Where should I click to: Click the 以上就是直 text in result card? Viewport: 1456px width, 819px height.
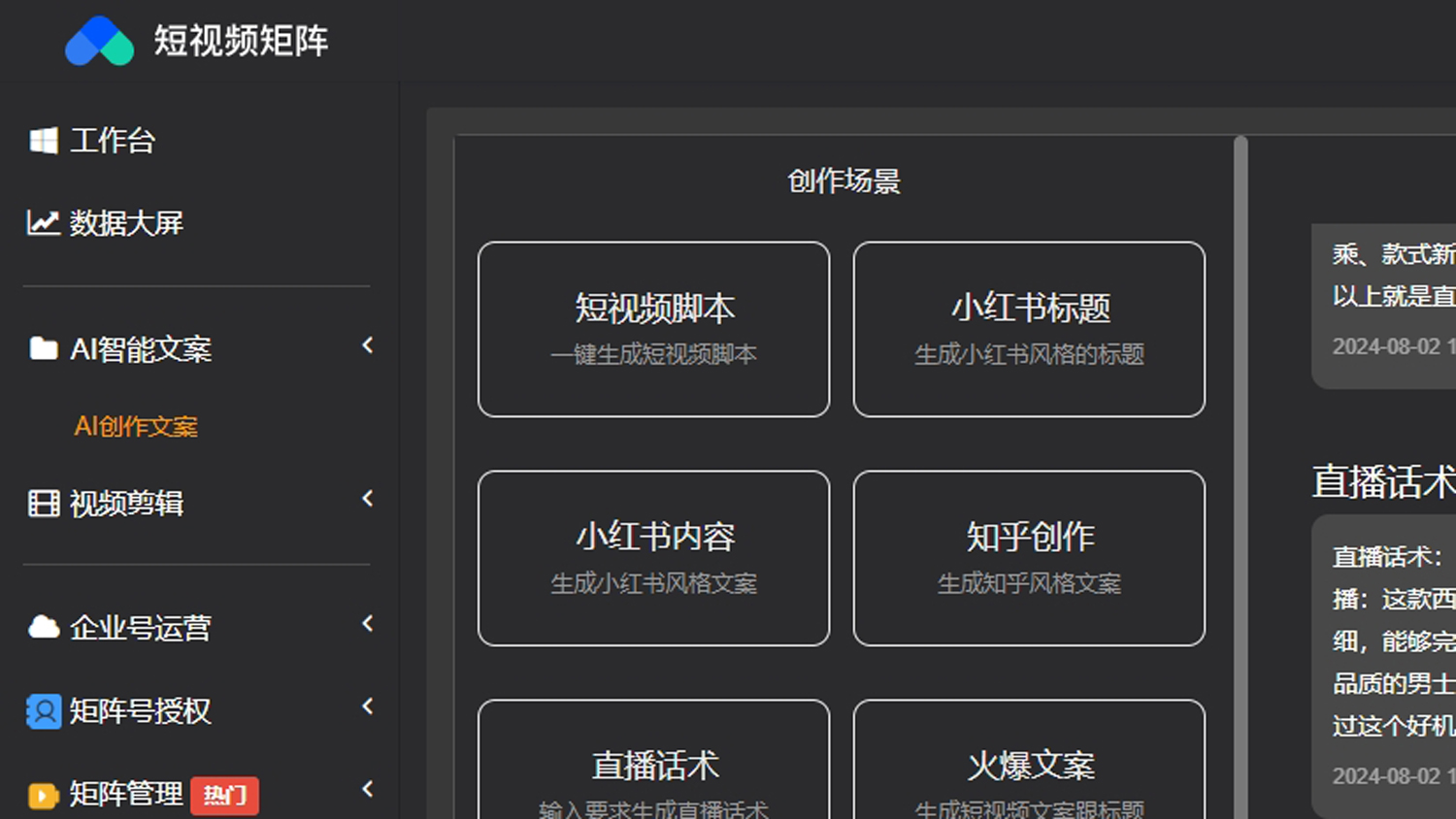1394,296
